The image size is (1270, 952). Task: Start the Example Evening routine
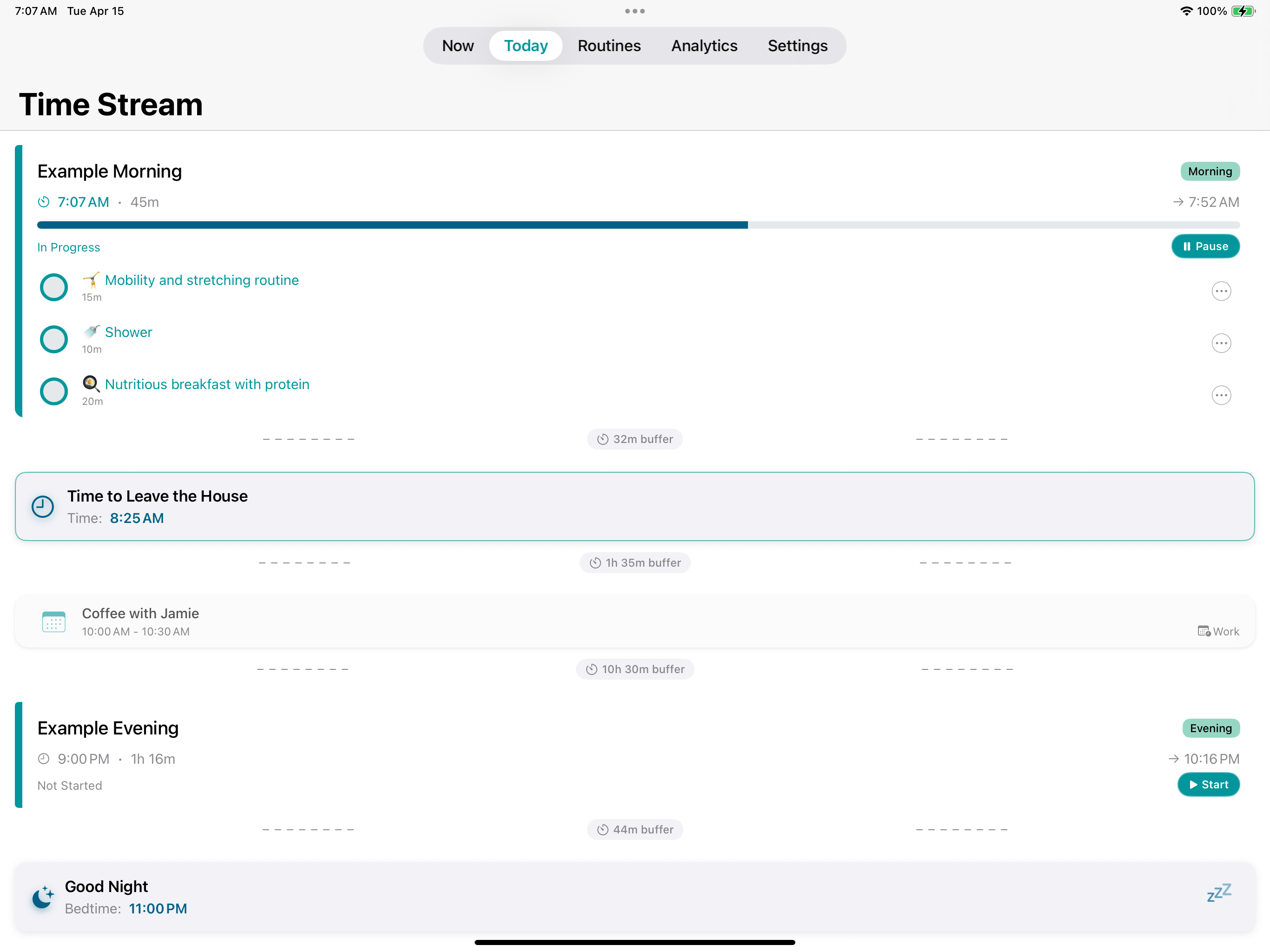[1208, 785]
